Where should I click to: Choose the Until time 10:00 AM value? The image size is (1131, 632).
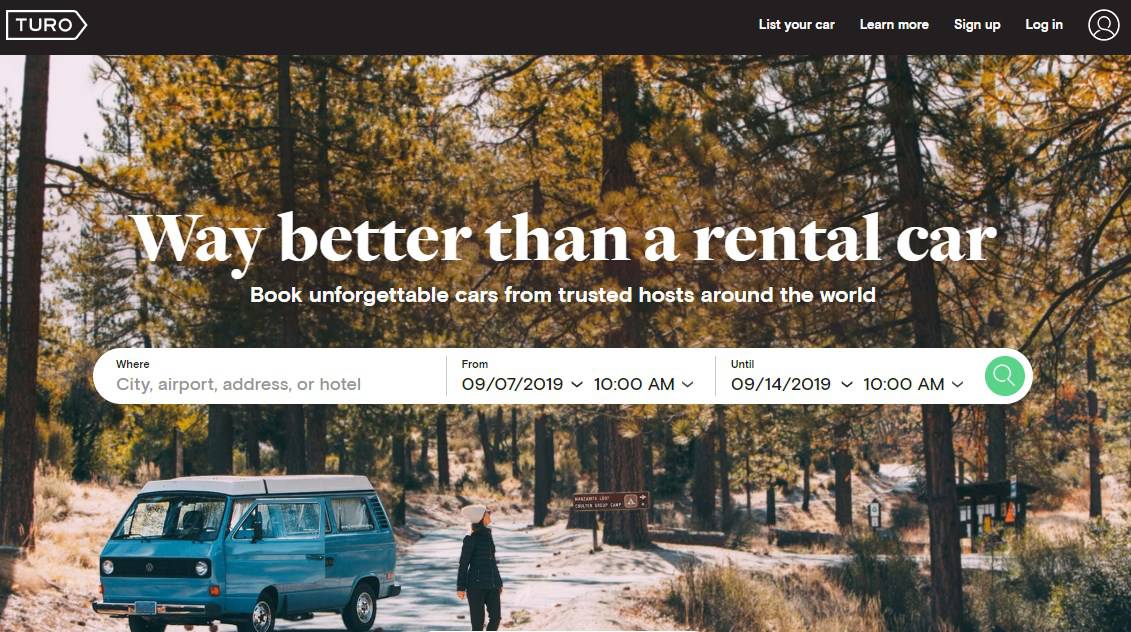click(x=904, y=385)
